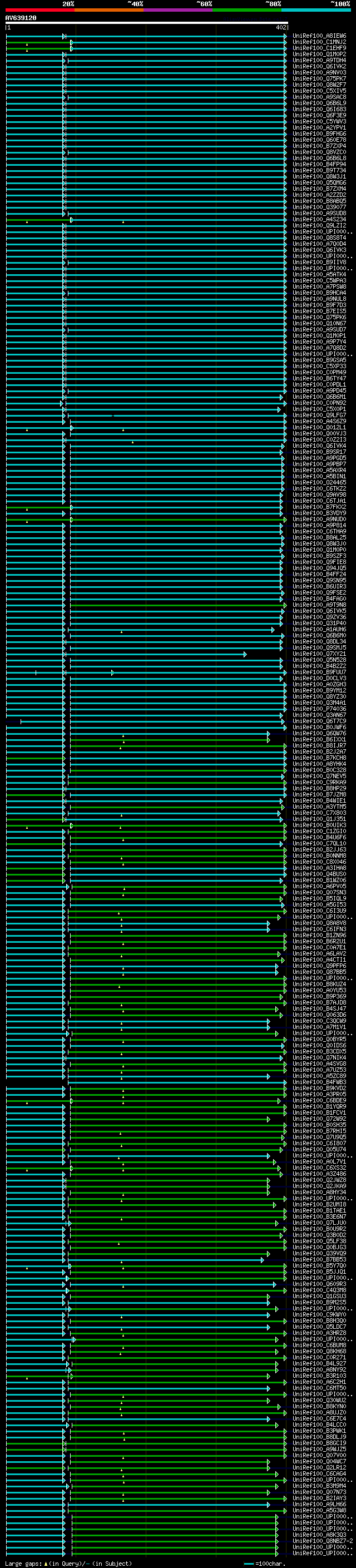Open hit UniRef100_B9GSA5
Viewport: 356px width, 1568px height.
[319, 360]
